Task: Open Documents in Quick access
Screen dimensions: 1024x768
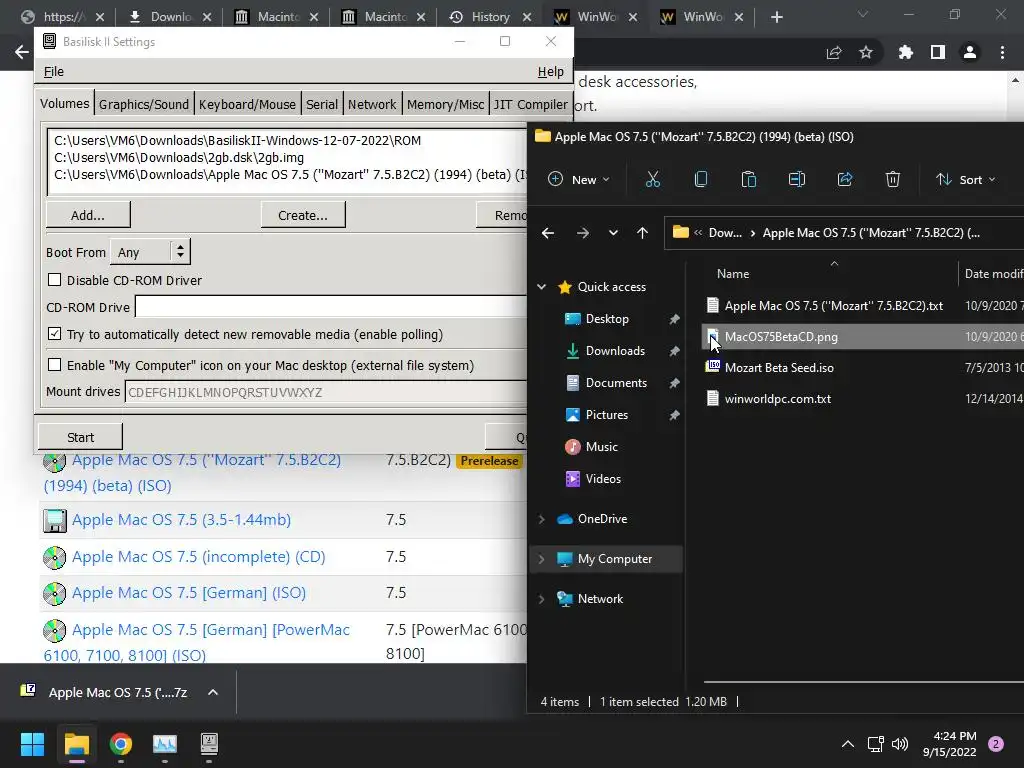Action: click(x=616, y=383)
